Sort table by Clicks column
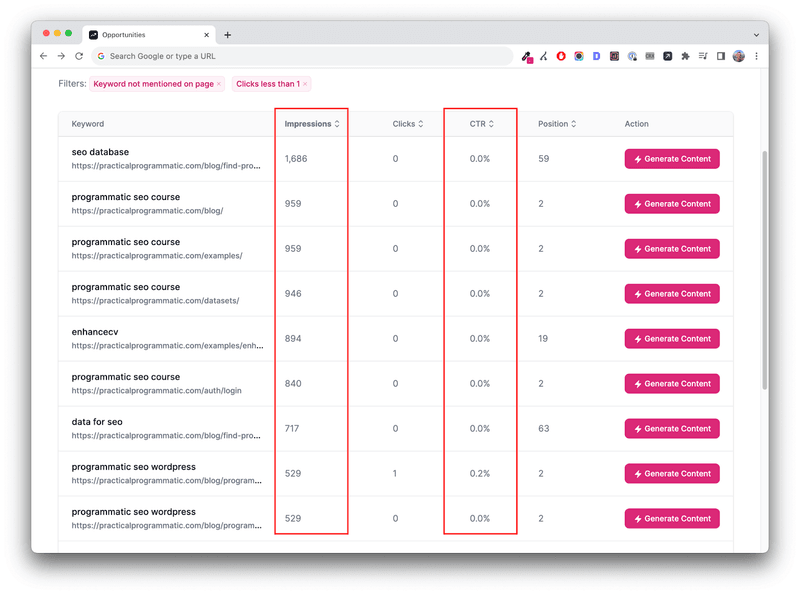The width and height of the screenshot is (800, 594). tap(408, 124)
